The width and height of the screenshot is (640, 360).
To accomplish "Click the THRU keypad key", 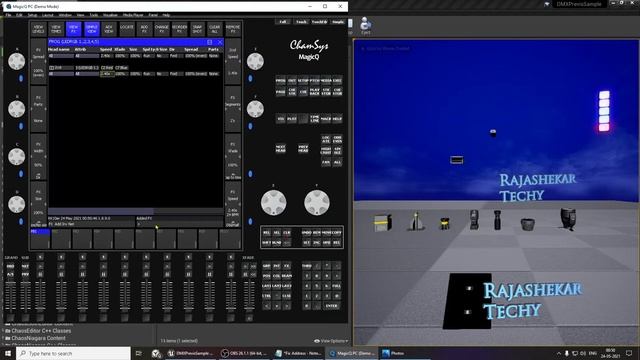I will tap(307, 266).
